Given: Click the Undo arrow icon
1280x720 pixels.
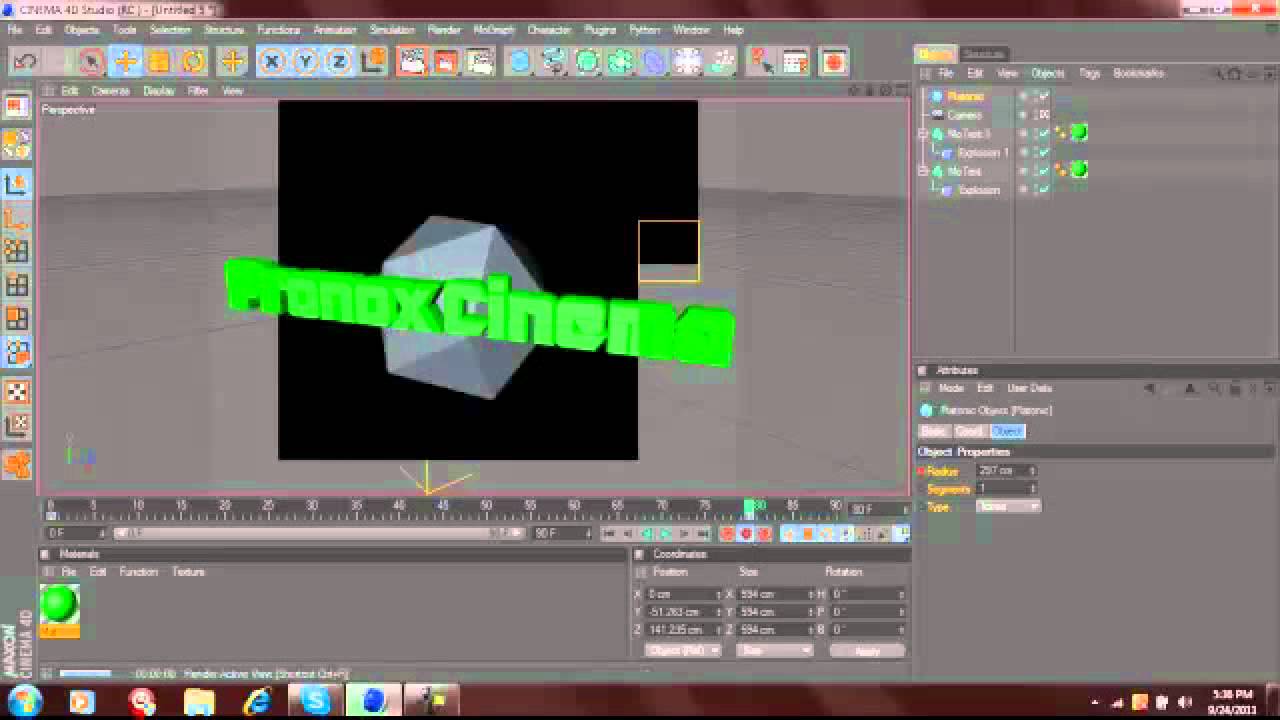Looking at the screenshot, I should pos(25,62).
